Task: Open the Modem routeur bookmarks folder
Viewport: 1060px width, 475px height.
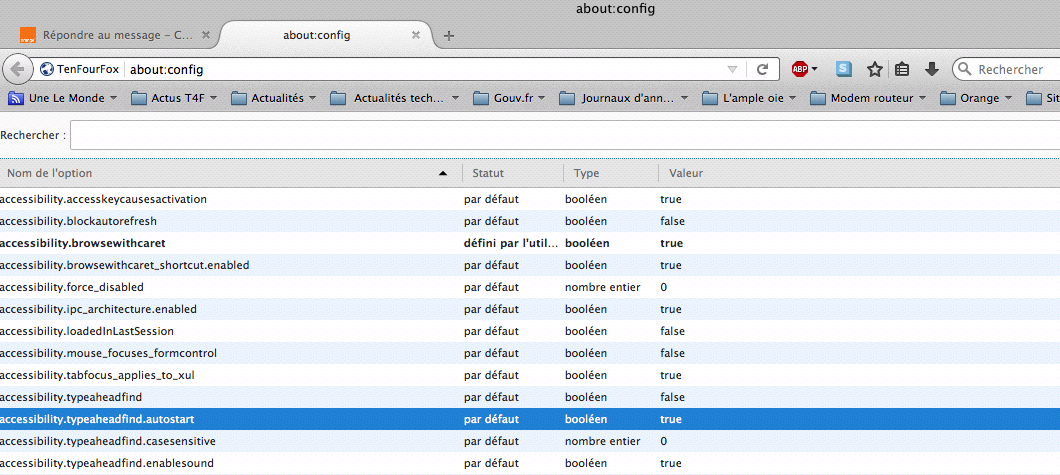Action: tap(868, 98)
